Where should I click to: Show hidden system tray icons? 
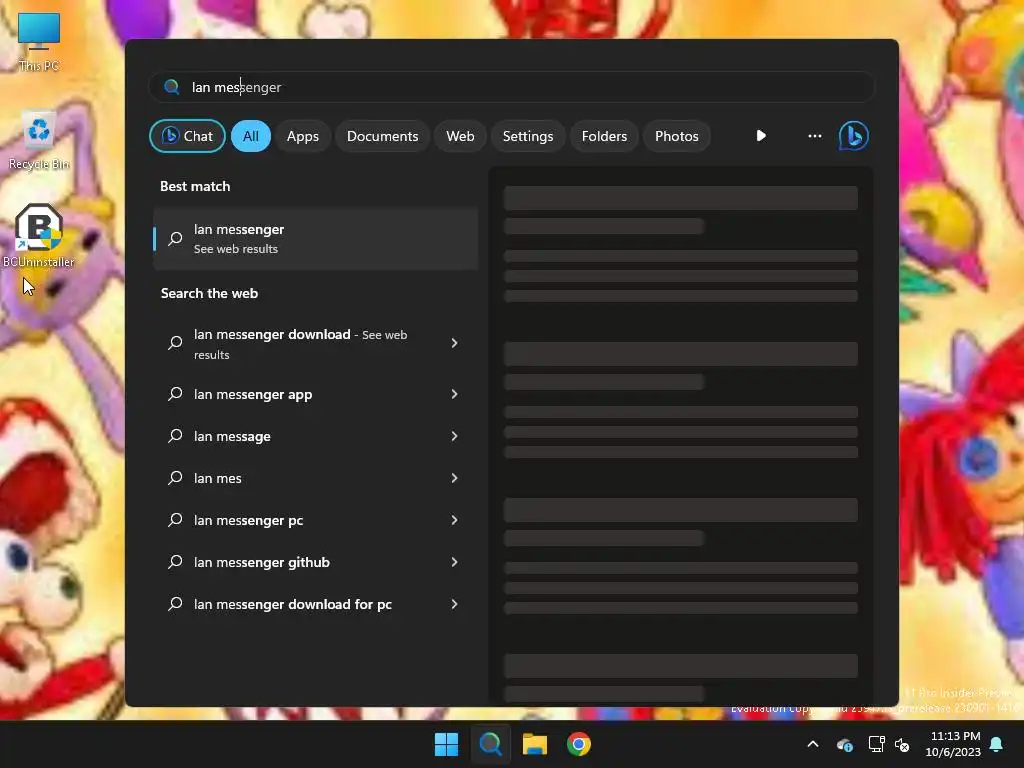813,744
